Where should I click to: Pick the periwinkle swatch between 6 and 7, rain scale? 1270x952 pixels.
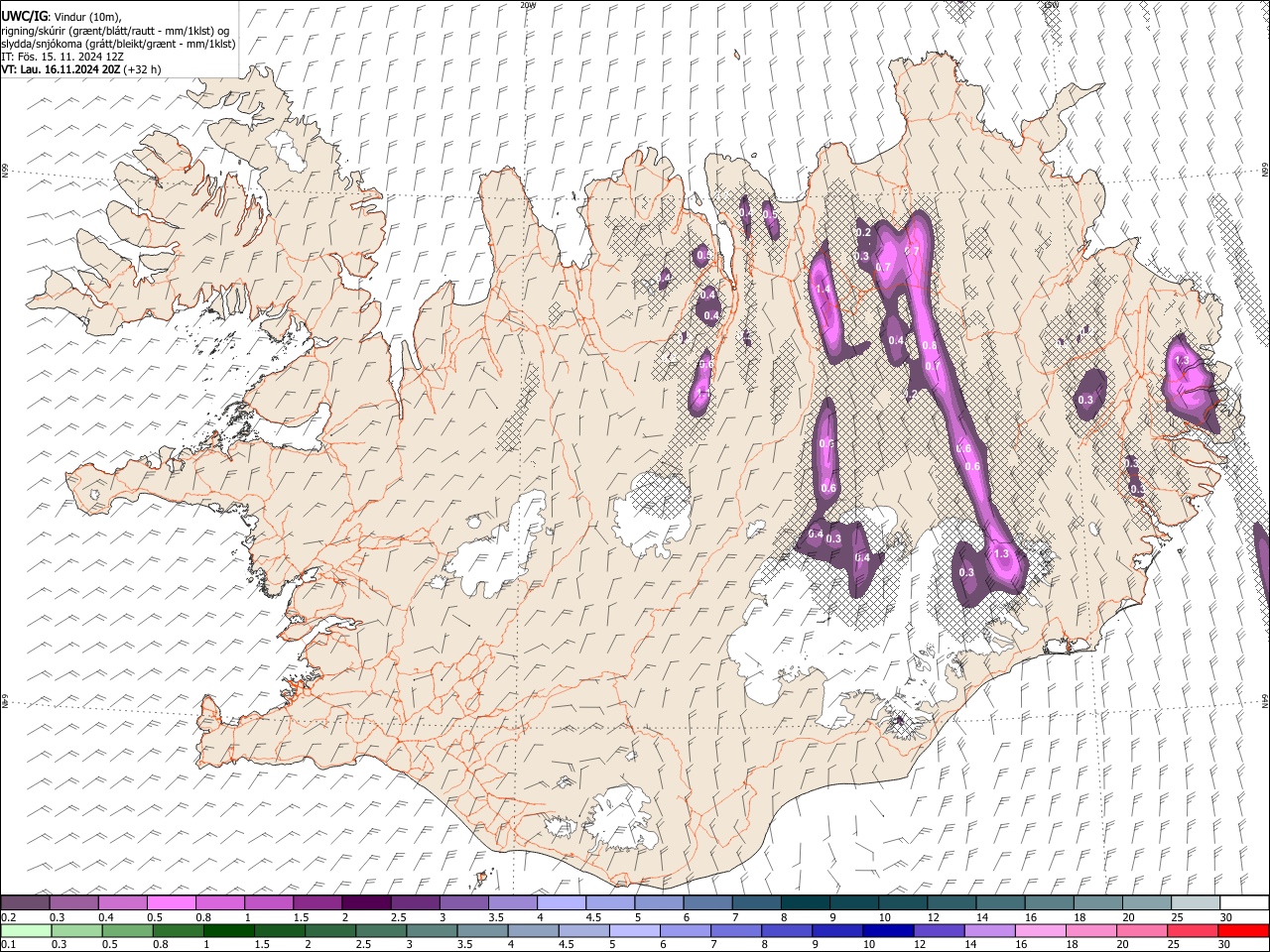(x=685, y=930)
